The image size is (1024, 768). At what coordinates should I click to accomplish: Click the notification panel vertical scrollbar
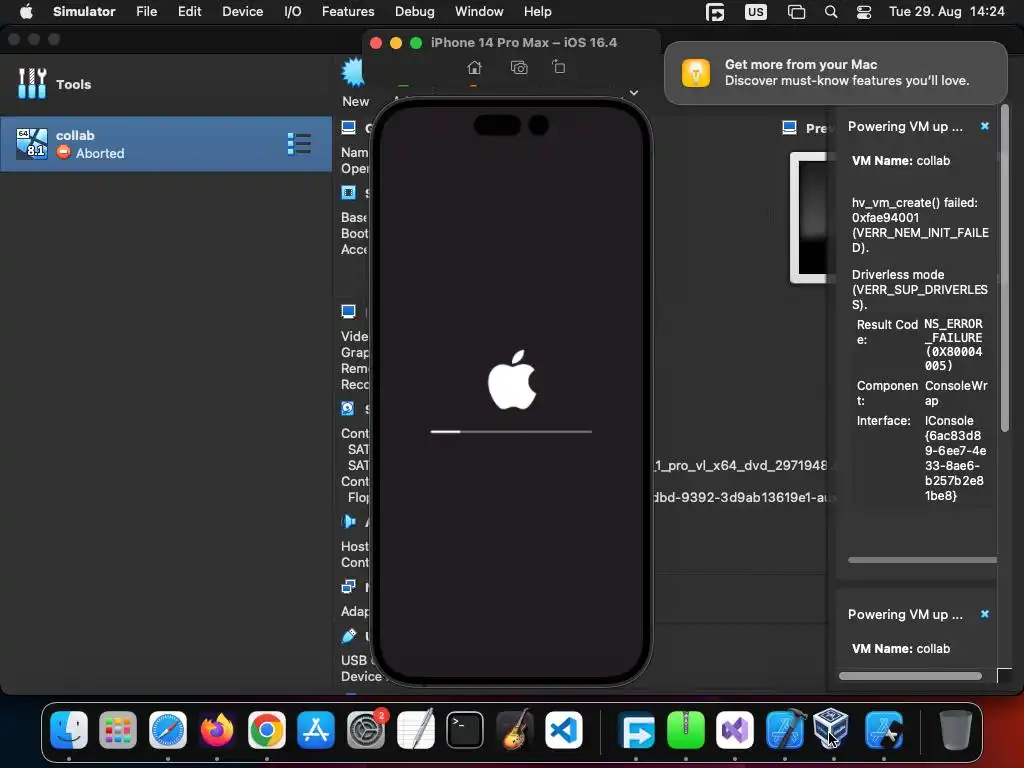(x=1005, y=268)
